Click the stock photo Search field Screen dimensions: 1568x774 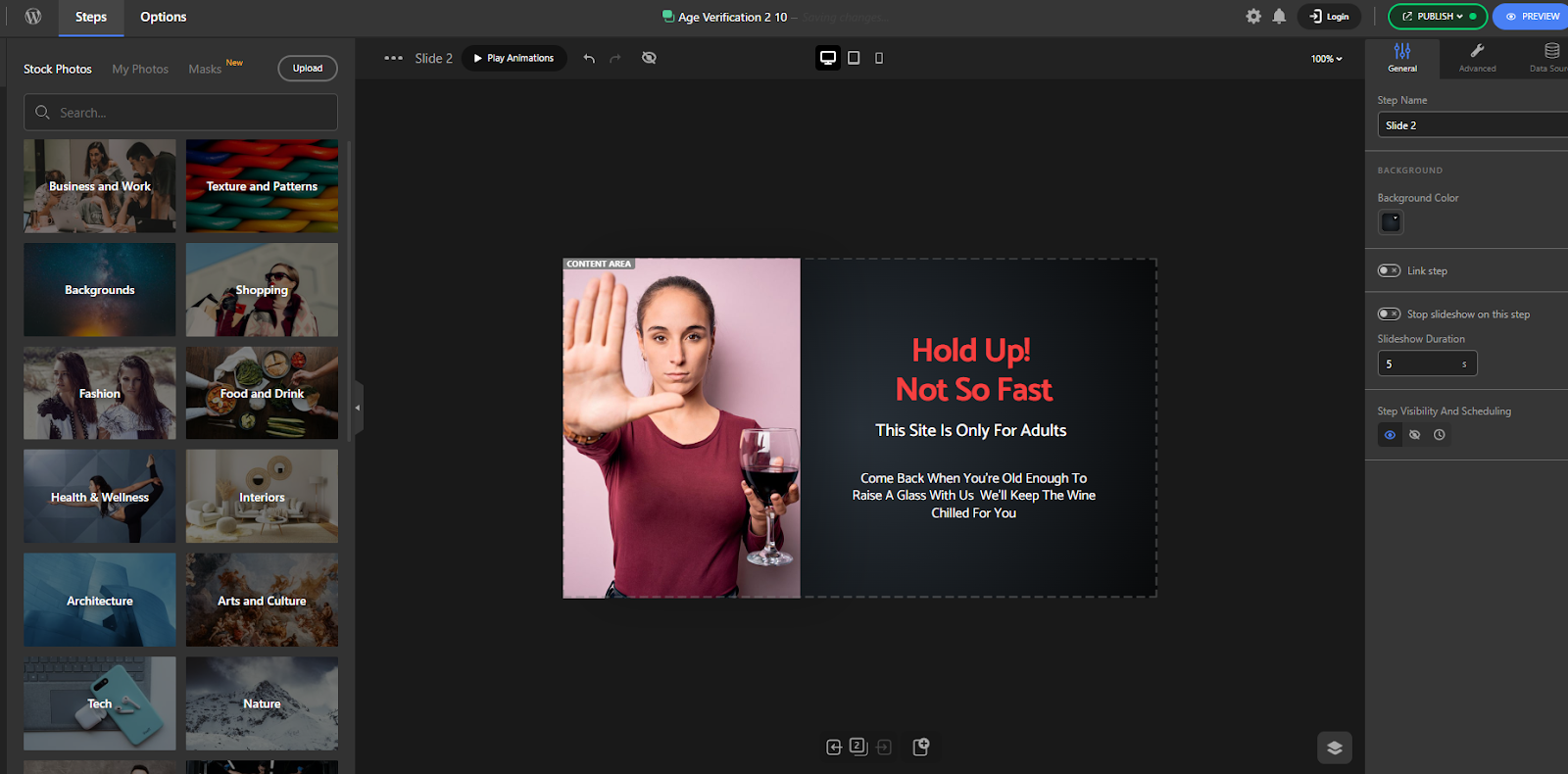pyautogui.click(x=180, y=113)
